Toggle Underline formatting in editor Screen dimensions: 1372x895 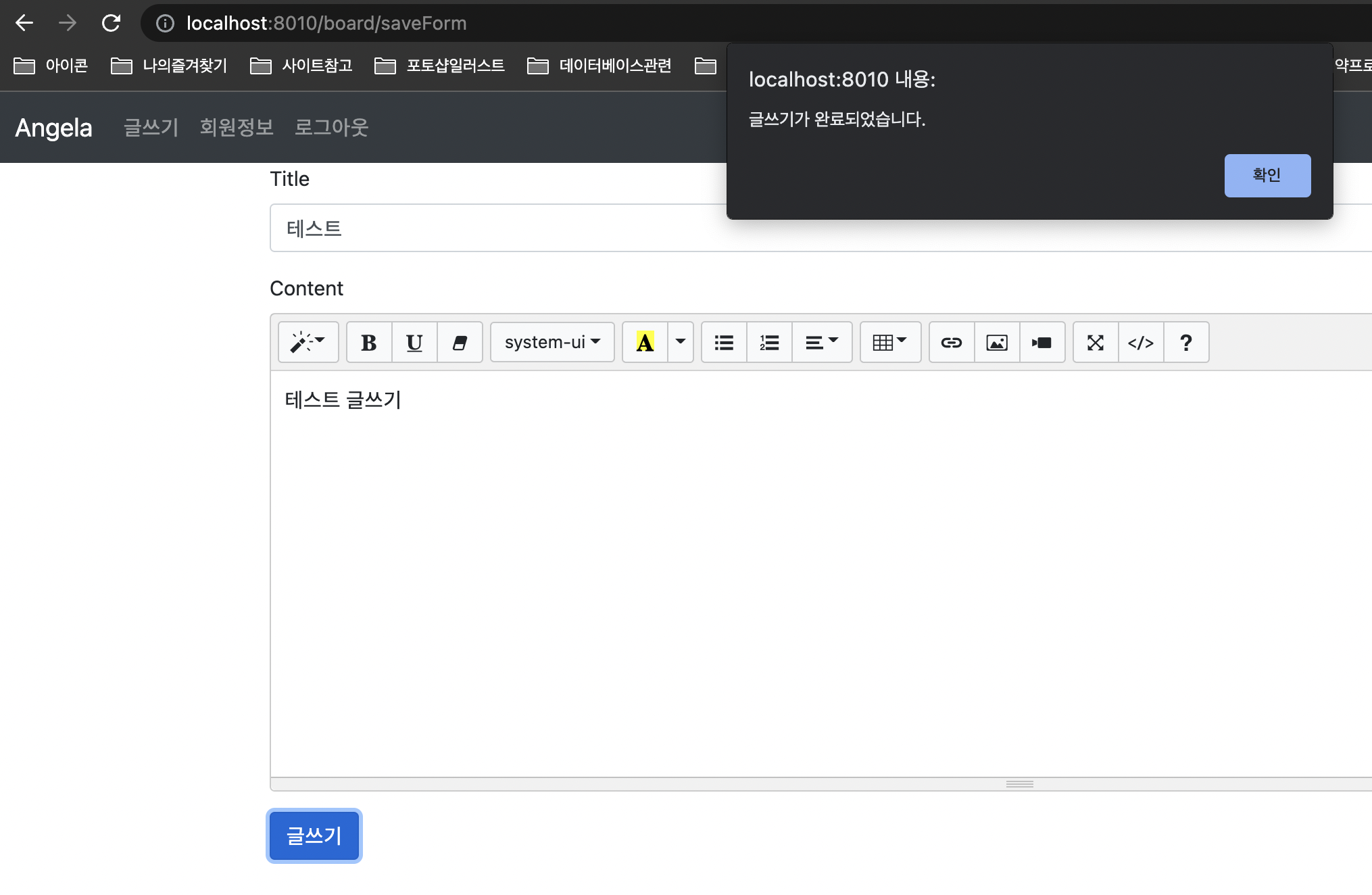click(414, 342)
